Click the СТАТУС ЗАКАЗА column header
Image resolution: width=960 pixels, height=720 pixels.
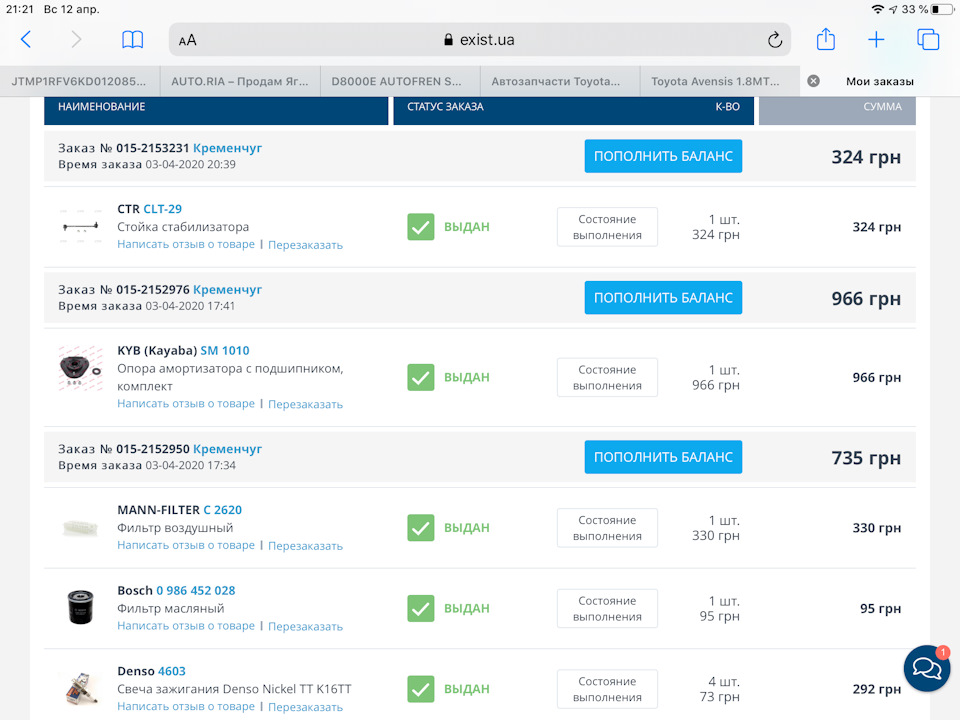pos(445,107)
